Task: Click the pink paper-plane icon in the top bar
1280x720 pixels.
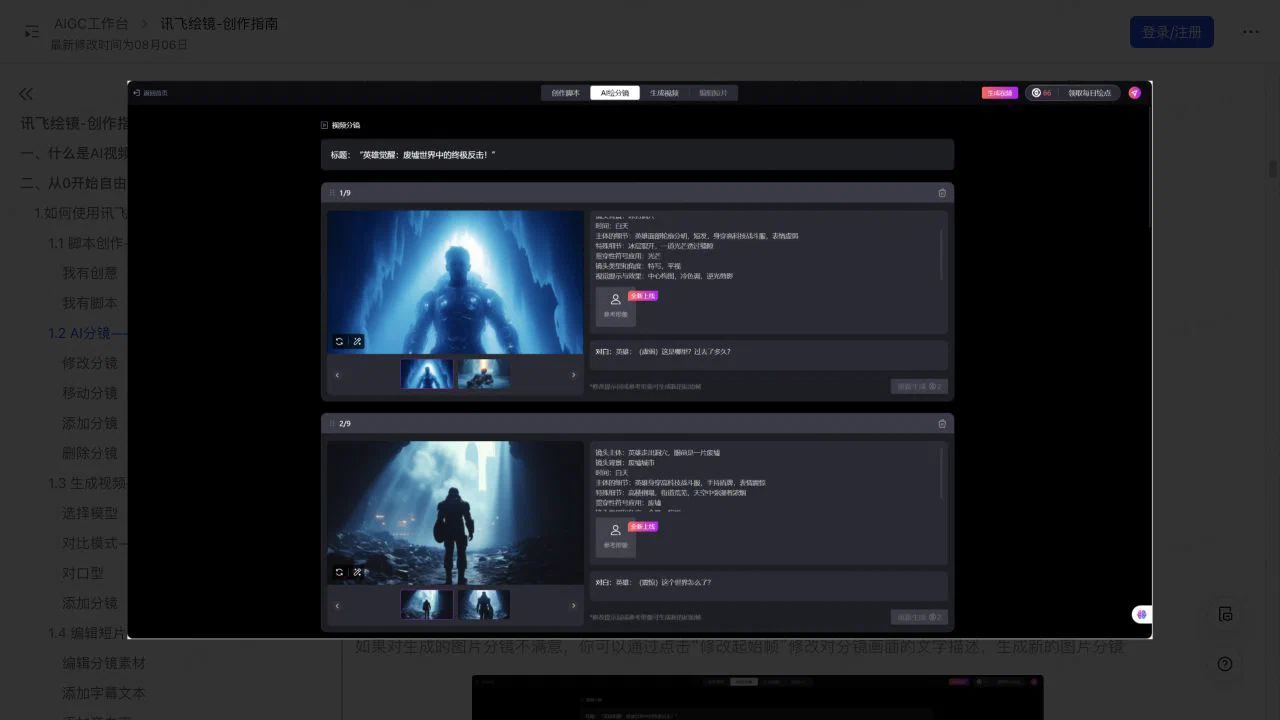Action: [1134, 93]
